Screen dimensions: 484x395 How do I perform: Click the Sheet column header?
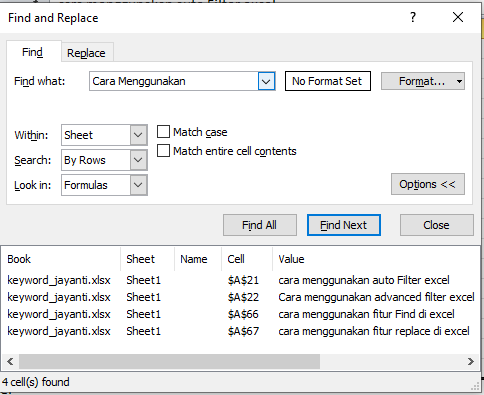click(x=147, y=259)
